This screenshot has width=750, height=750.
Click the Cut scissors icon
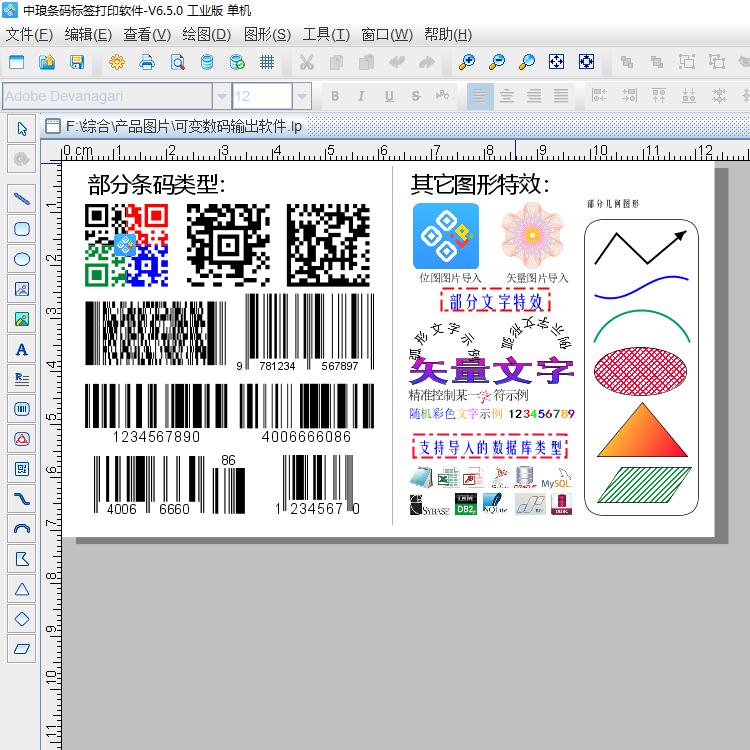(x=306, y=62)
